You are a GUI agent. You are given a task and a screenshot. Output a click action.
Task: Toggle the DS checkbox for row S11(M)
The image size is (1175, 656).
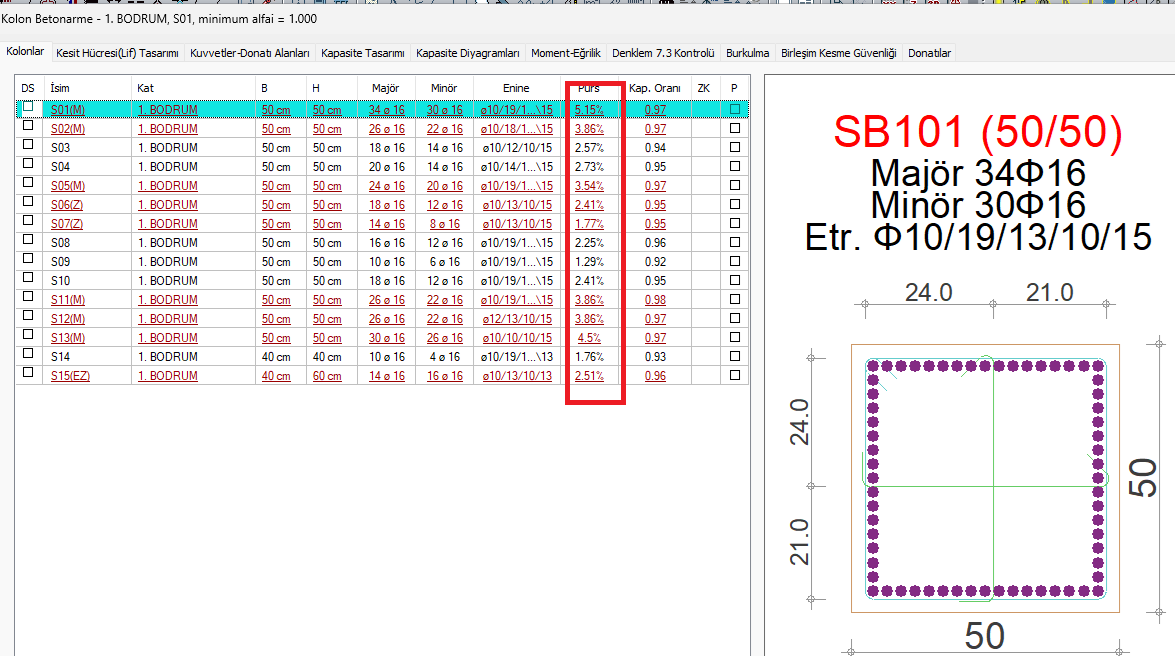pyautogui.click(x=28, y=297)
